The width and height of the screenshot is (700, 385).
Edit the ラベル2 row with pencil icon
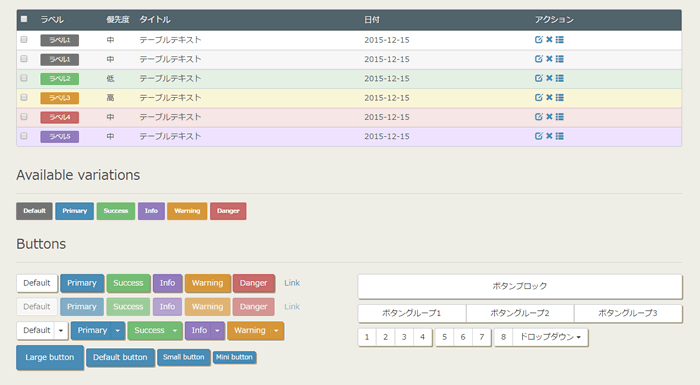pos(538,78)
